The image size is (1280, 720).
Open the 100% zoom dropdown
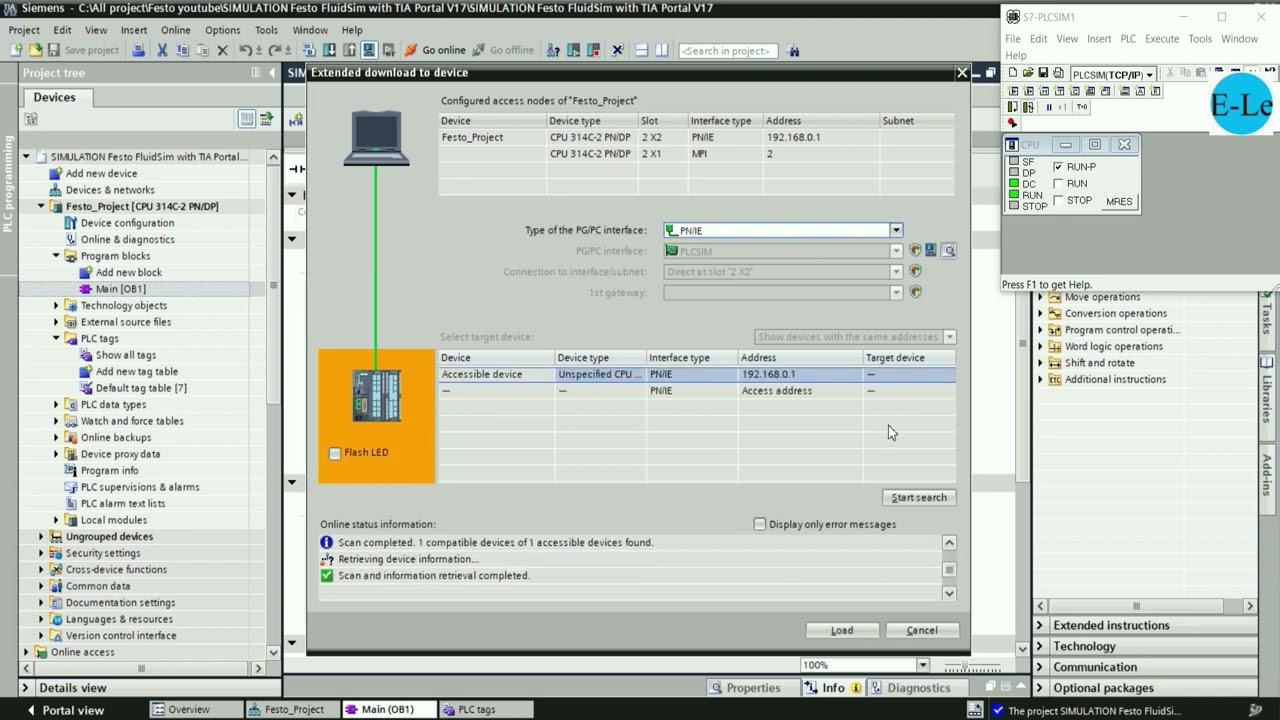click(922, 665)
